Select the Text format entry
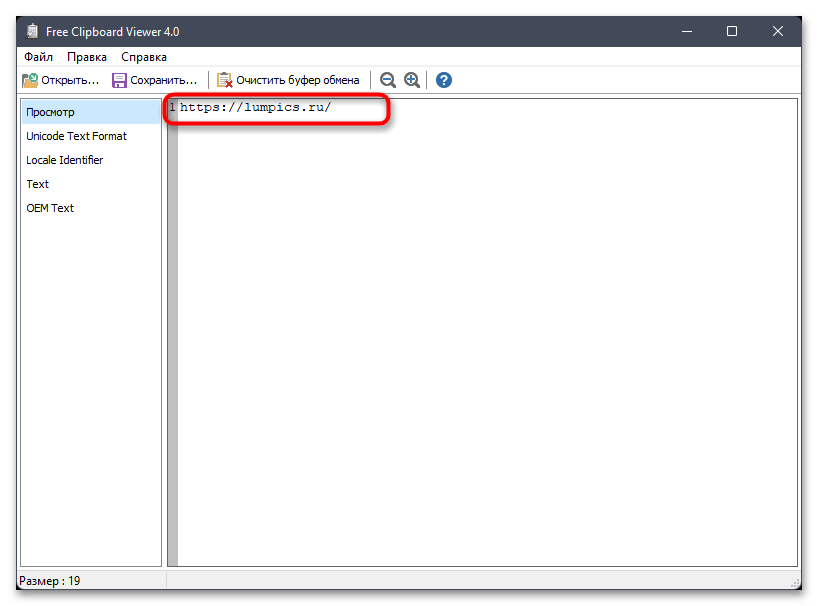This screenshot has height=606, width=818. 91,184
